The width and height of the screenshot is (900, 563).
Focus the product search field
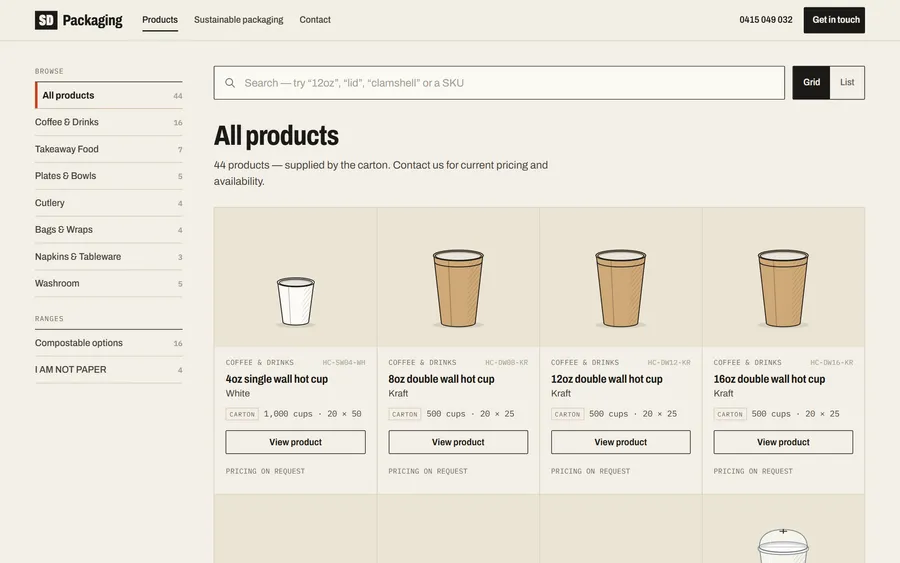(499, 83)
